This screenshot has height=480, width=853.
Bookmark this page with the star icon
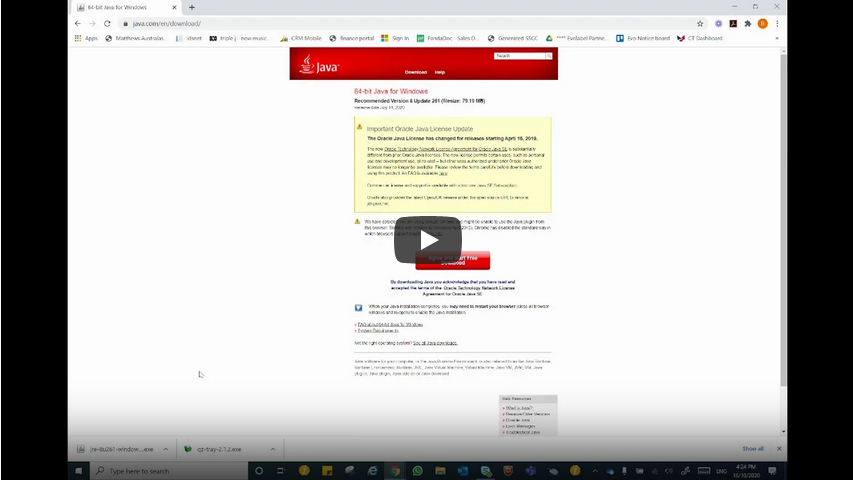coord(700,23)
